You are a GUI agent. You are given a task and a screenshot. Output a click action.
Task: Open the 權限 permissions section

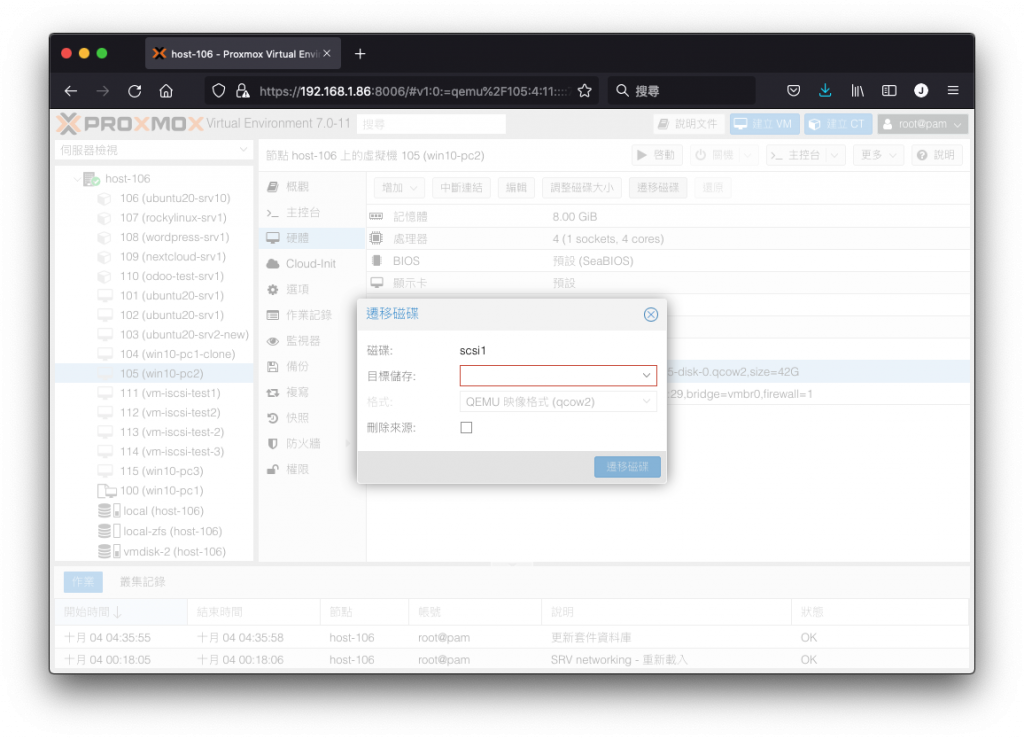pyautogui.click(x=312, y=469)
